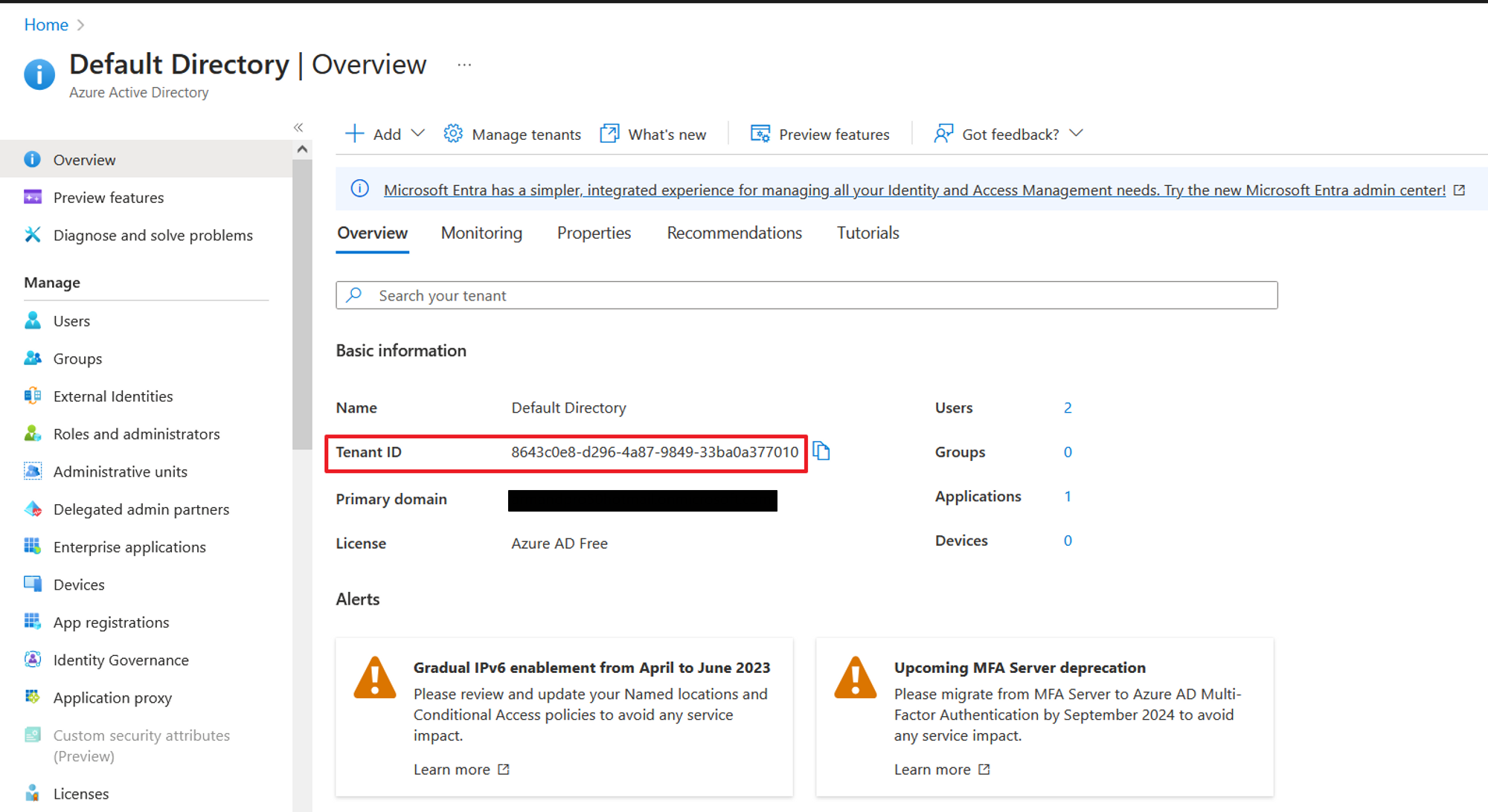Navigate back using the Home breadcrumb
This screenshot has width=1488, height=812.
click(x=46, y=25)
